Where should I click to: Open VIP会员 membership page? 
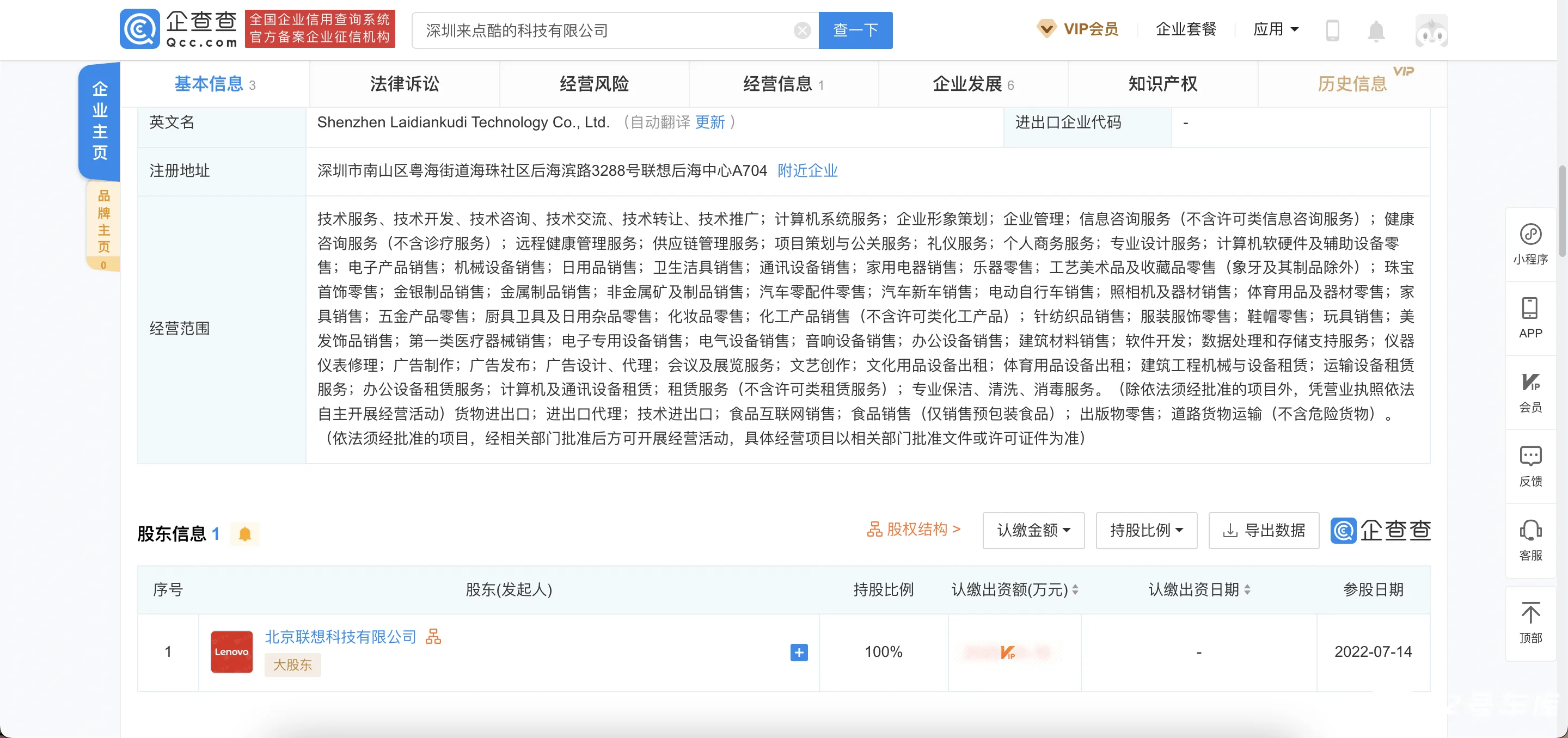(1077, 29)
